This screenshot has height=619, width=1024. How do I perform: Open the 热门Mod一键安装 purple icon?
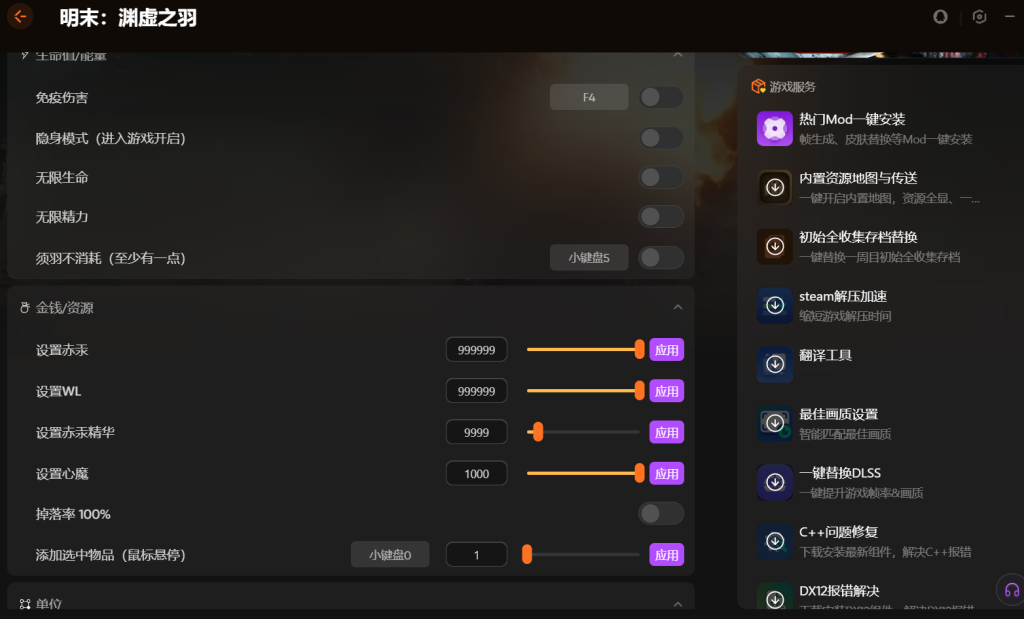point(775,128)
